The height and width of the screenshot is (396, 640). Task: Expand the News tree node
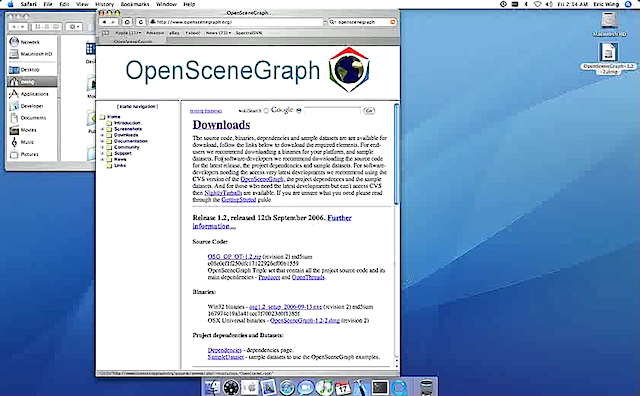click(102, 160)
